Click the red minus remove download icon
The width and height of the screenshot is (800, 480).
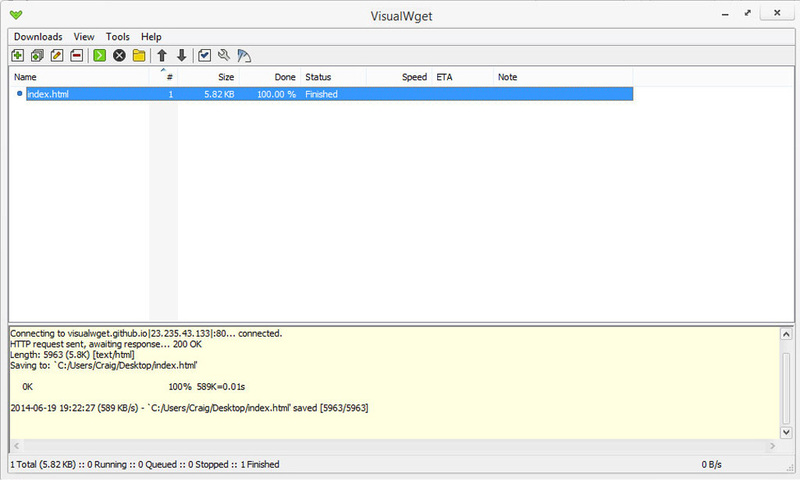click(x=77, y=55)
